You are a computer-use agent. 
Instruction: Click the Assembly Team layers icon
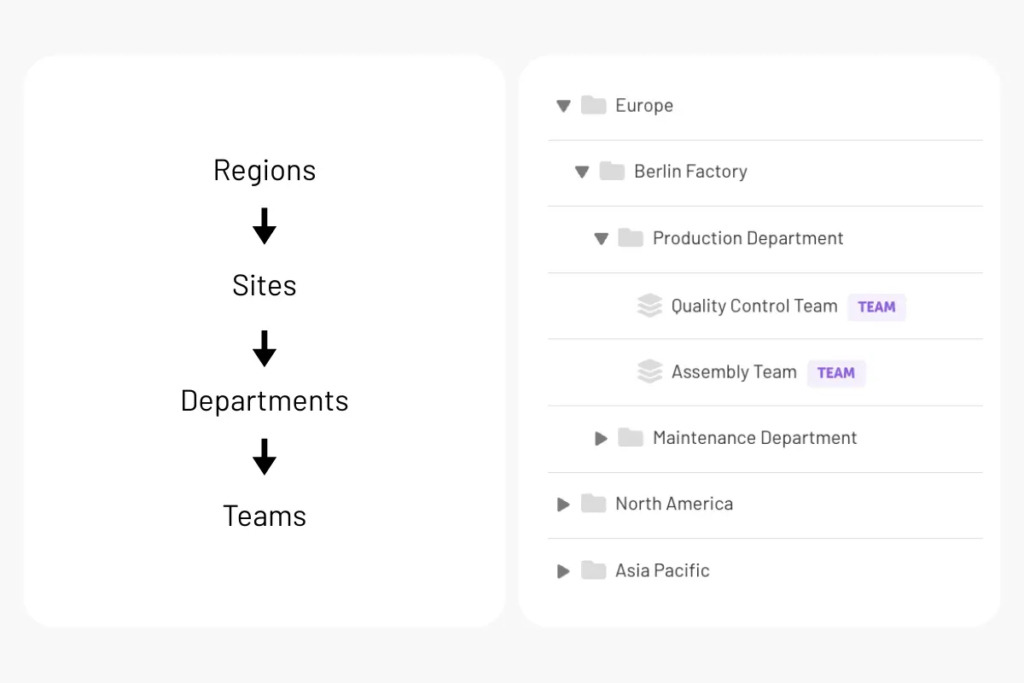649,372
